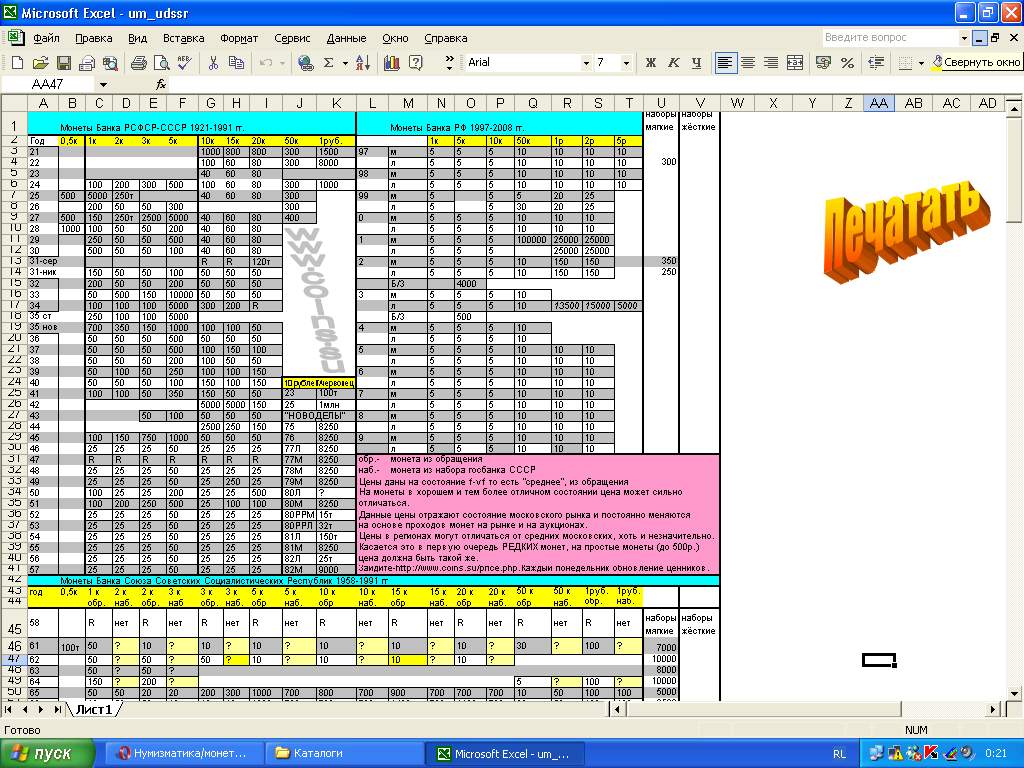Toggle bold Ж formatting
The height and width of the screenshot is (768, 1024).
pos(651,62)
